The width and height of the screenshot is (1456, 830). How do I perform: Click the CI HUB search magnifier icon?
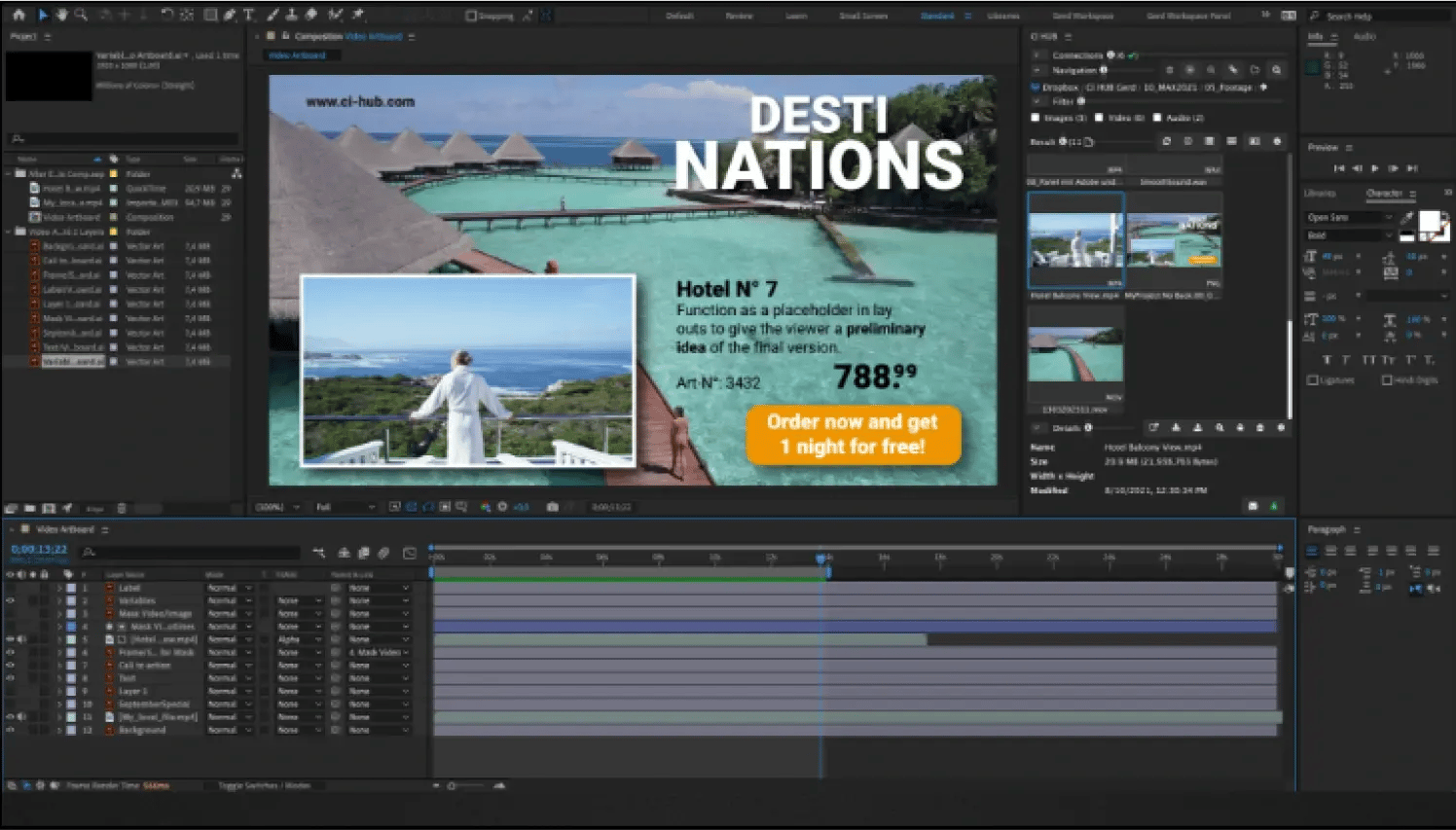tap(1276, 70)
